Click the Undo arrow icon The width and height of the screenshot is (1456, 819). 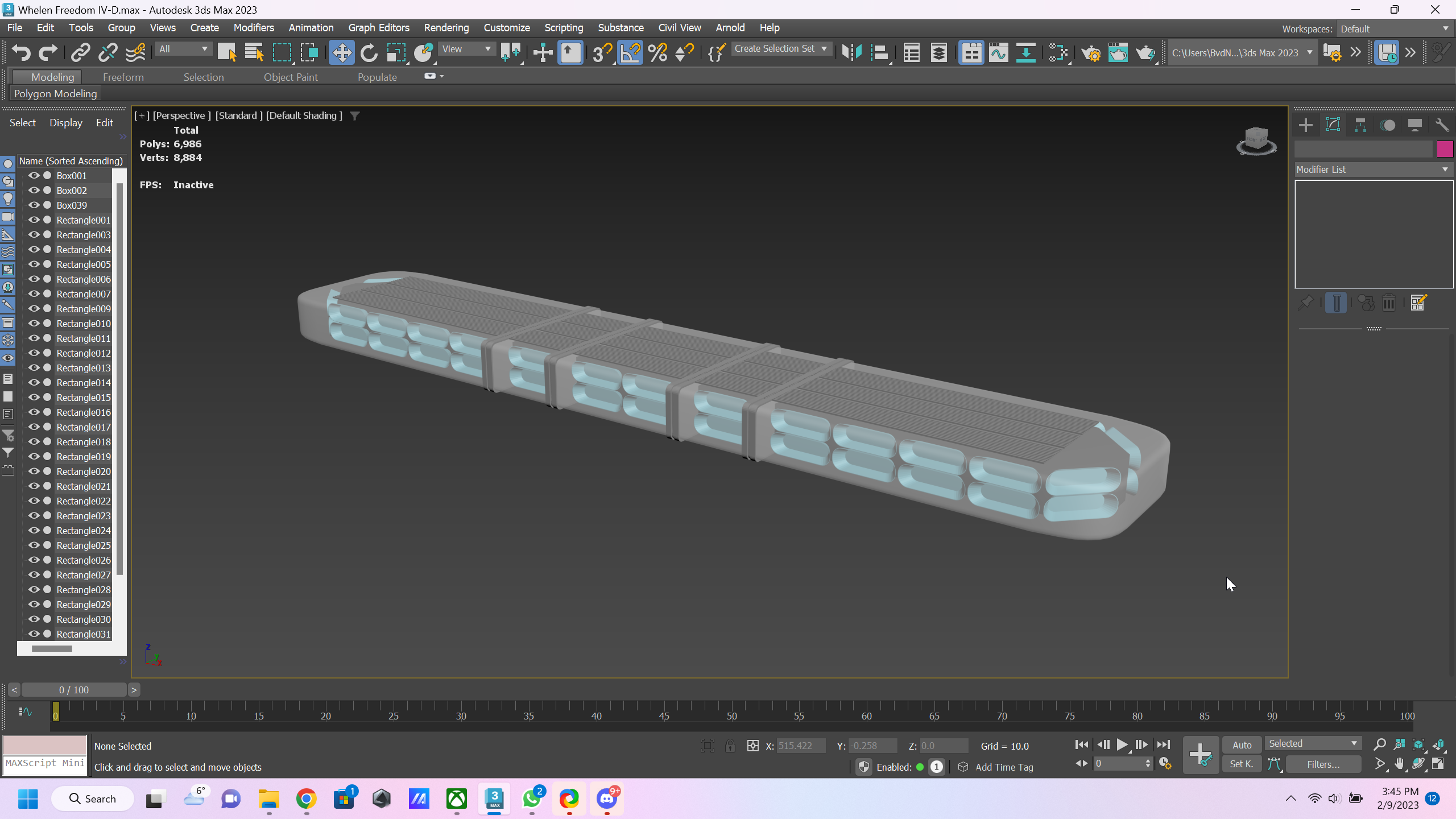(21, 53)
